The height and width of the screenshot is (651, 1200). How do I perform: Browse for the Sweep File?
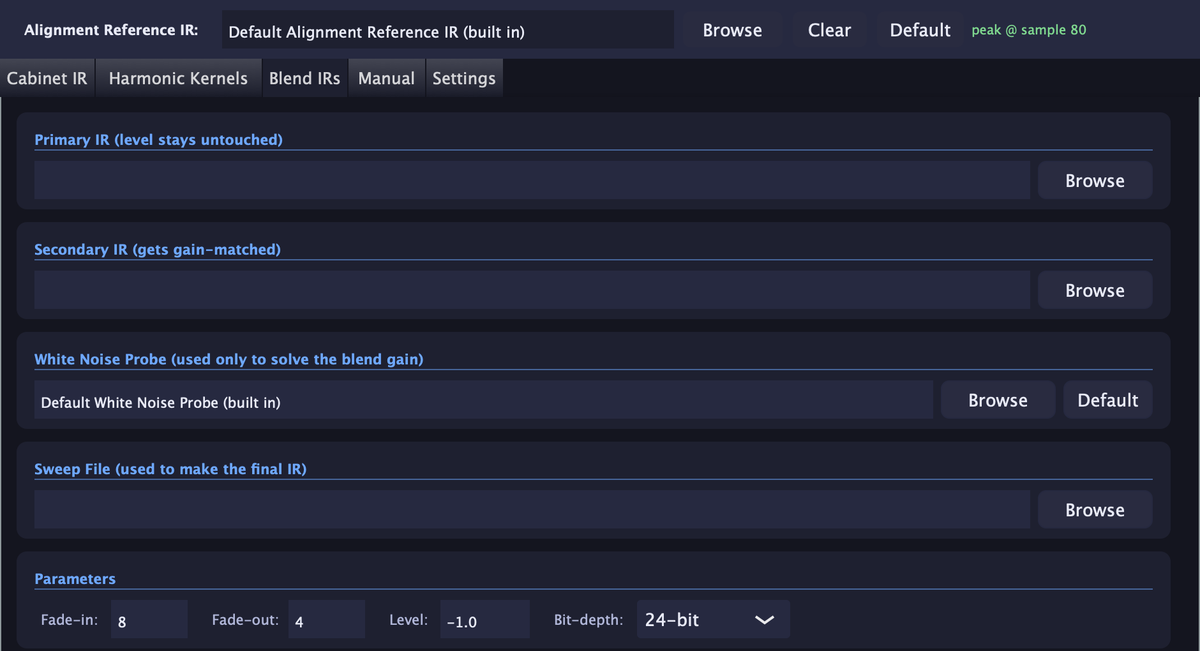(1095, 510)
